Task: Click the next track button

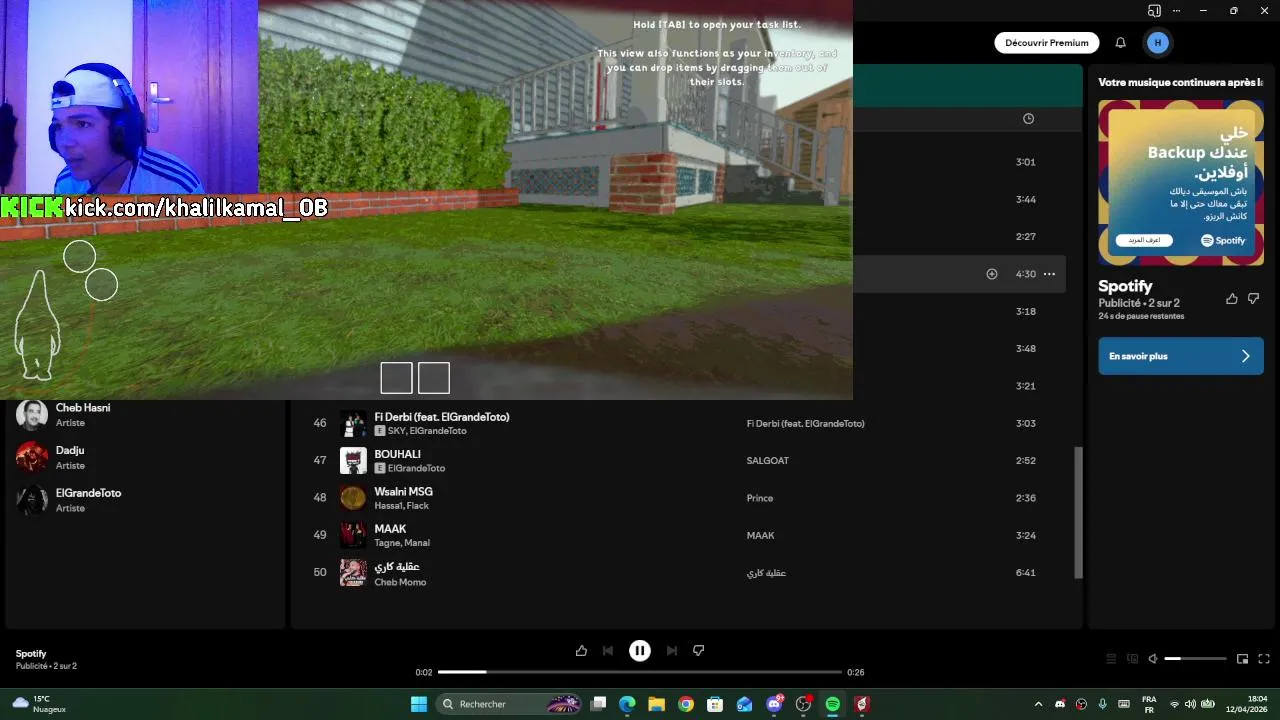Action: 672,650
